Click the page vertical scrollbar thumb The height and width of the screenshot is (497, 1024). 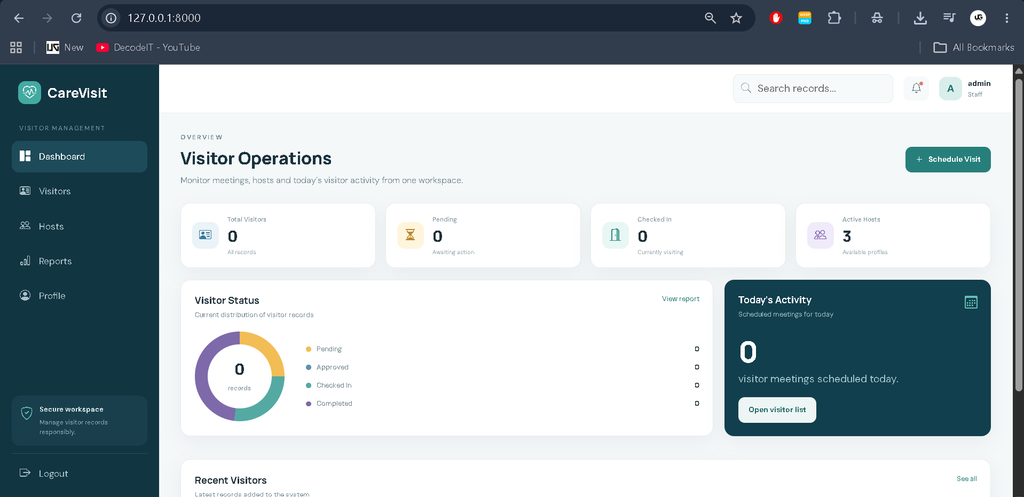(x=1018, y=235)
